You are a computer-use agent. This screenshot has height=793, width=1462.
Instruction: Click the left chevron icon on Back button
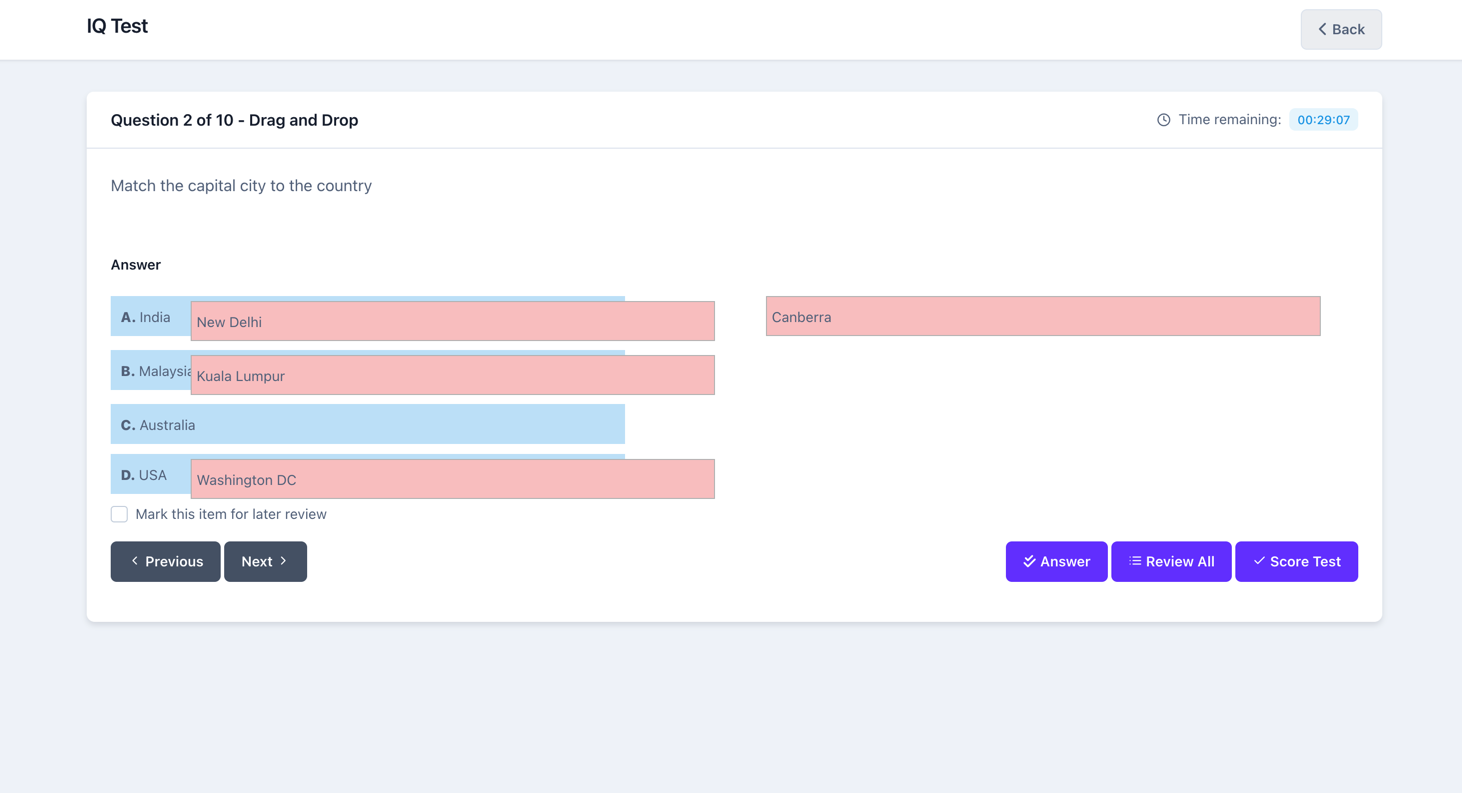[x=1321, y=29]
